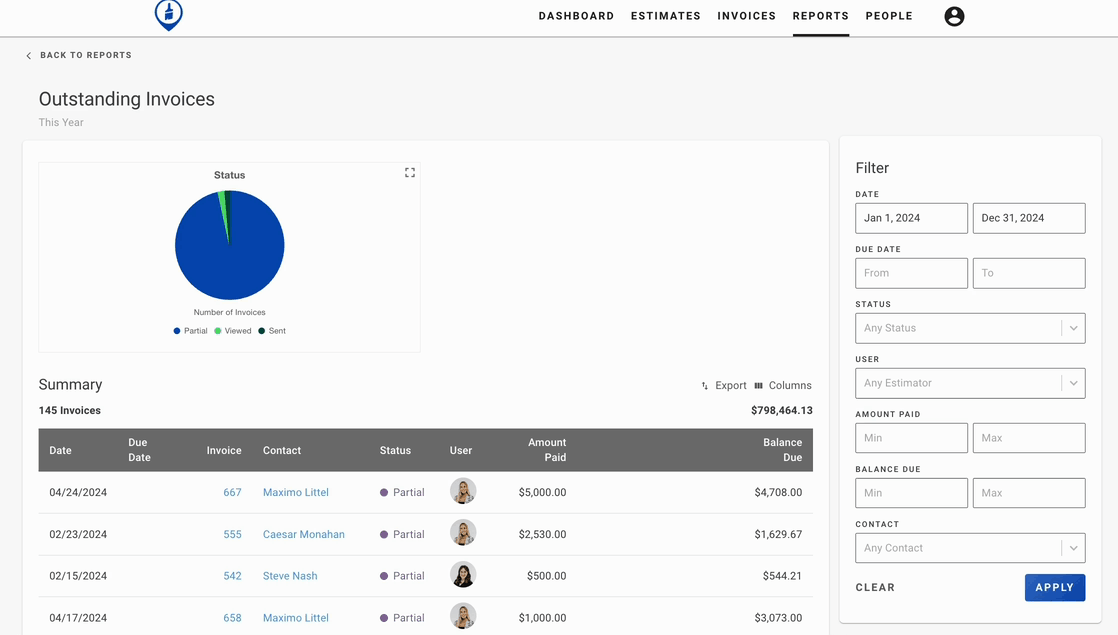Click the 02/15/2024 date cell

[78, 576]
